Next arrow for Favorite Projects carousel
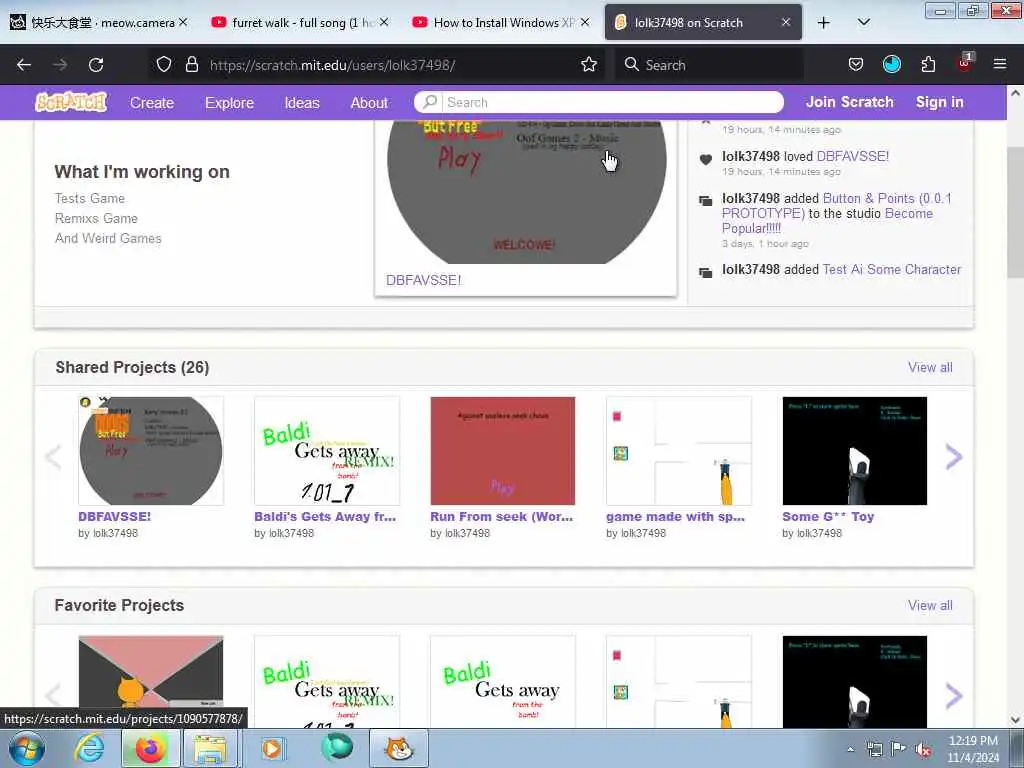1024x768 pixels. tap(953, 696)
